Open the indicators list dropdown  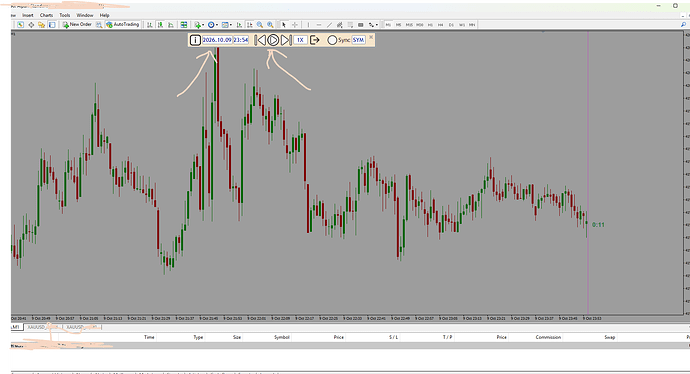pyautogui.click(x=199, y=25)
